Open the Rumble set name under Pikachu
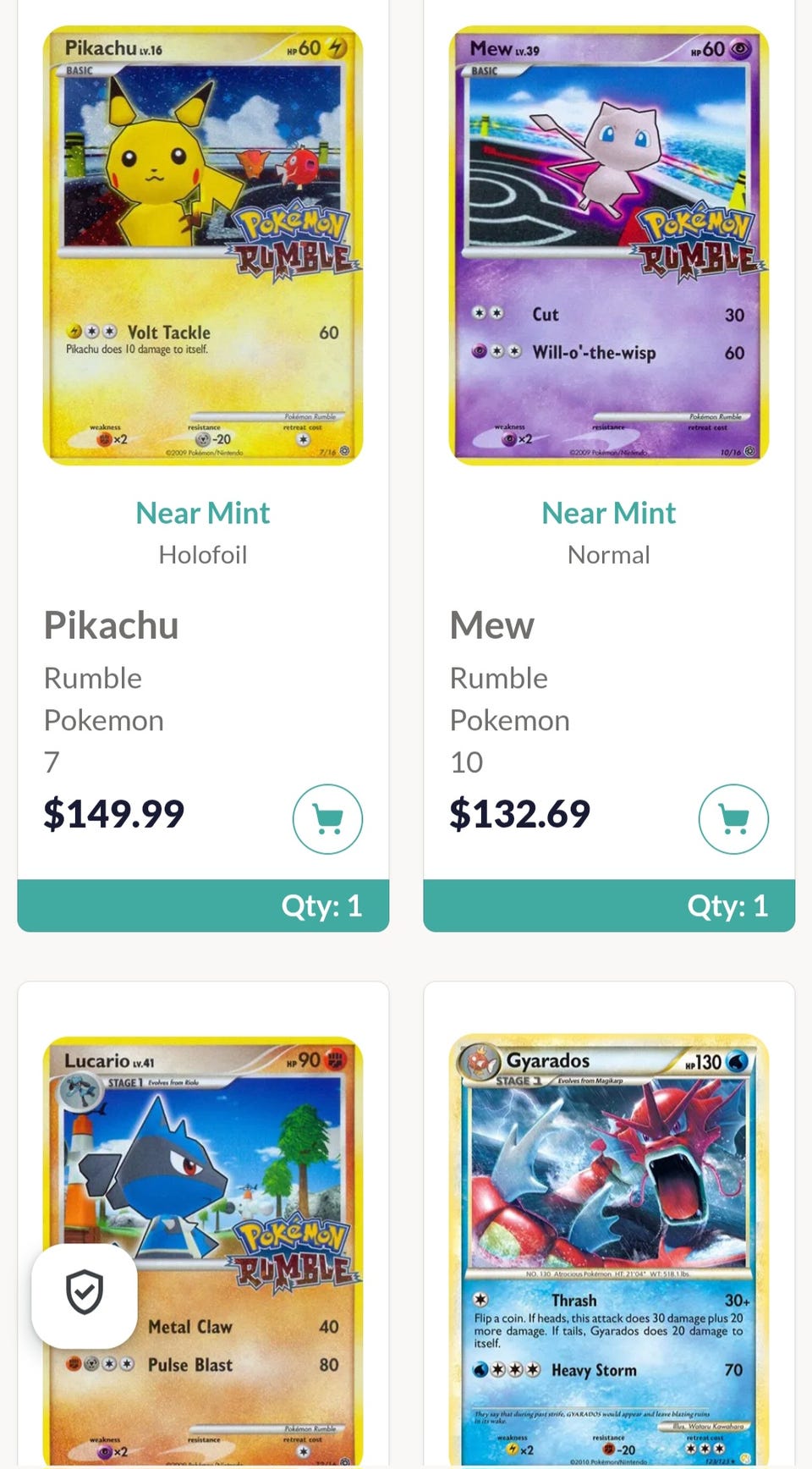Screen dimensions: 812x1469 coord(93,678)
